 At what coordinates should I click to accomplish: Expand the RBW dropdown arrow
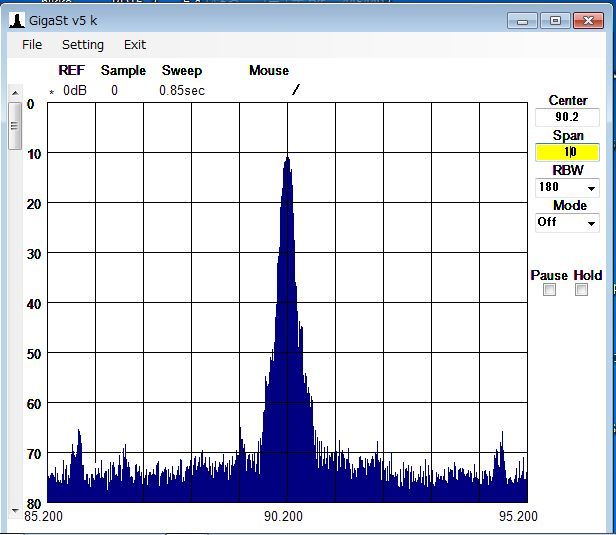pyautogui.click(x=591, y=188)
